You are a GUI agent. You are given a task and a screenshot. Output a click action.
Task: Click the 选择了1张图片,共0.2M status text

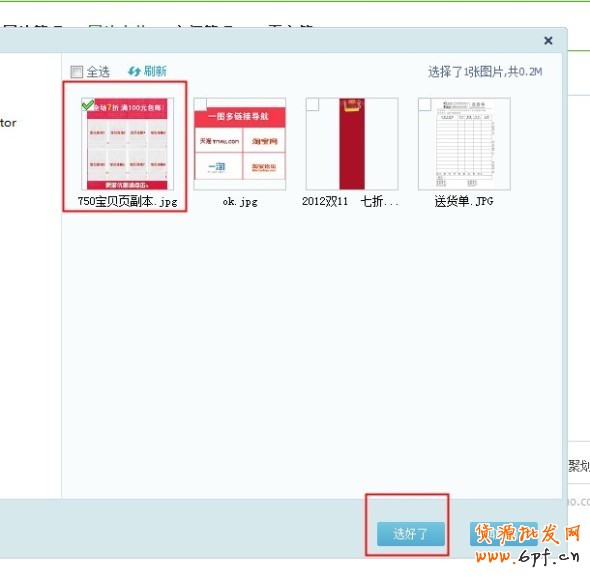tap(485, 71)
